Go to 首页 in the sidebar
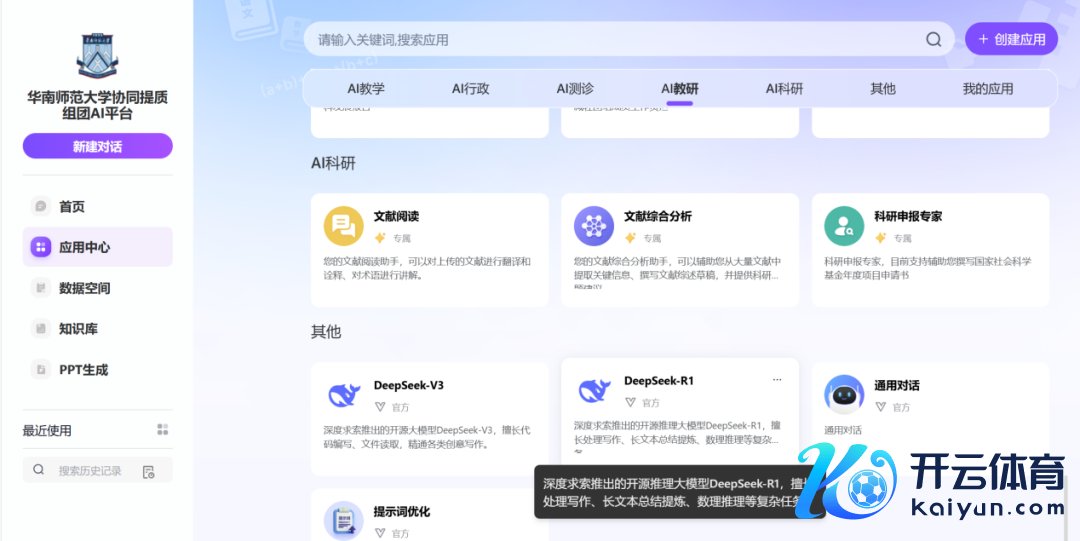 click(72, 207)
